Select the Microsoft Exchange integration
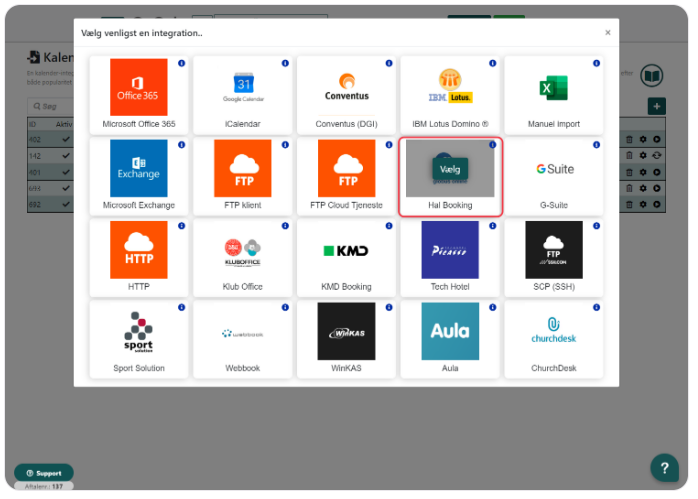698x499 pixels. [x=138, y=176]
